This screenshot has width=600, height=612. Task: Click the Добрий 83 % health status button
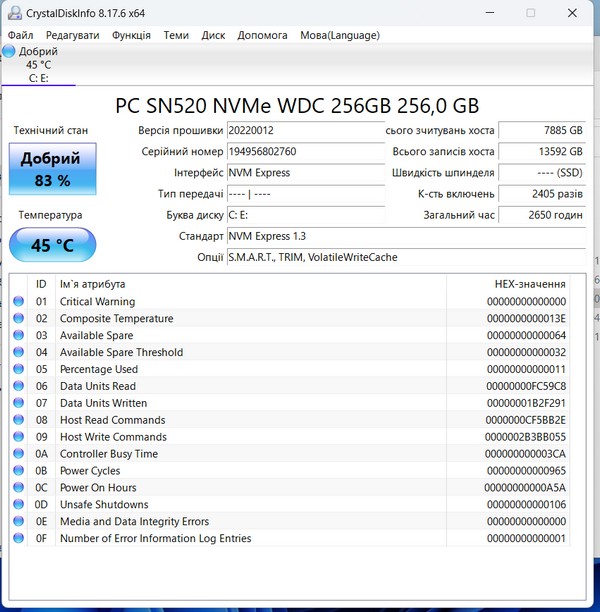tap(52, 169)
